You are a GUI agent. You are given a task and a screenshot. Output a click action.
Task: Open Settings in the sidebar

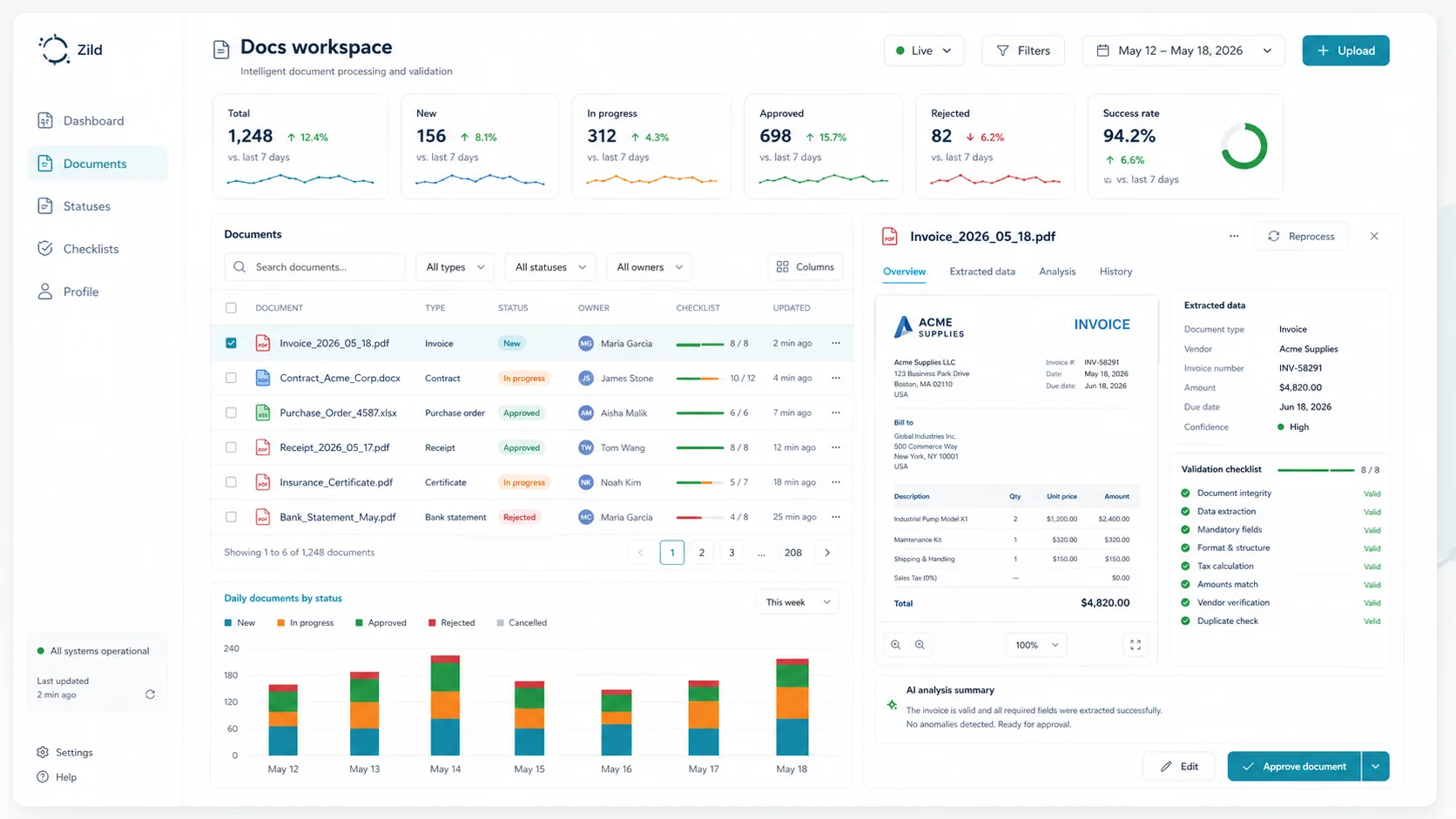click(x=73, y=752)
